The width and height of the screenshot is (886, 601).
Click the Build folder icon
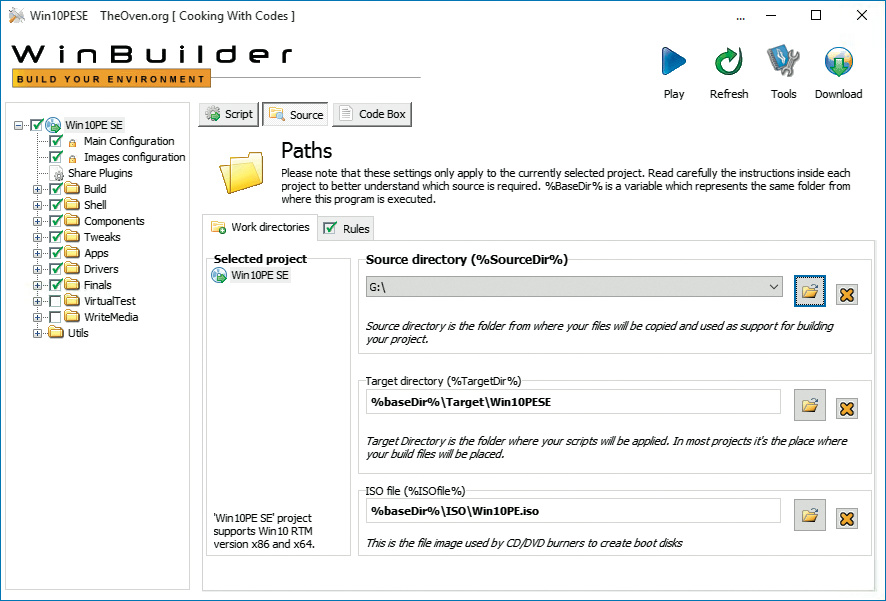click(x=72, y=189)
